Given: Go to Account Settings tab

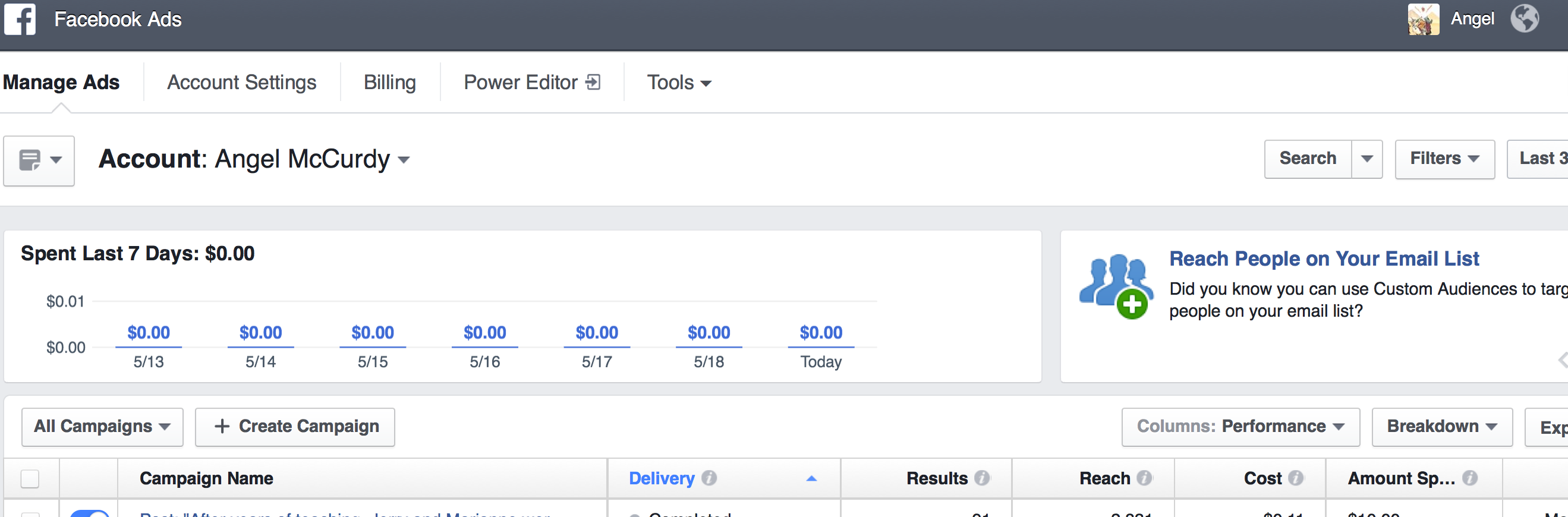Looking at the screenshot, I should click(x=242, y=83).
